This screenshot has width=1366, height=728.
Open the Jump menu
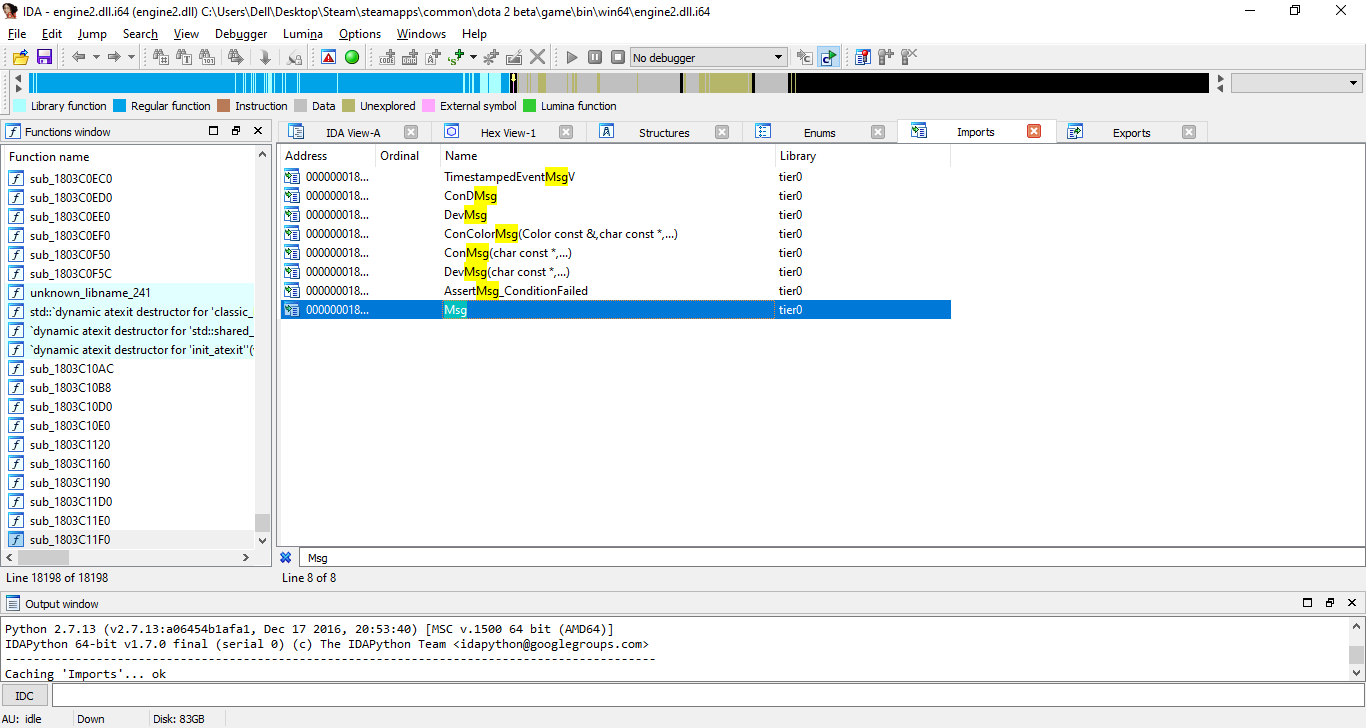pyautogui.click(x=92, y=33)
